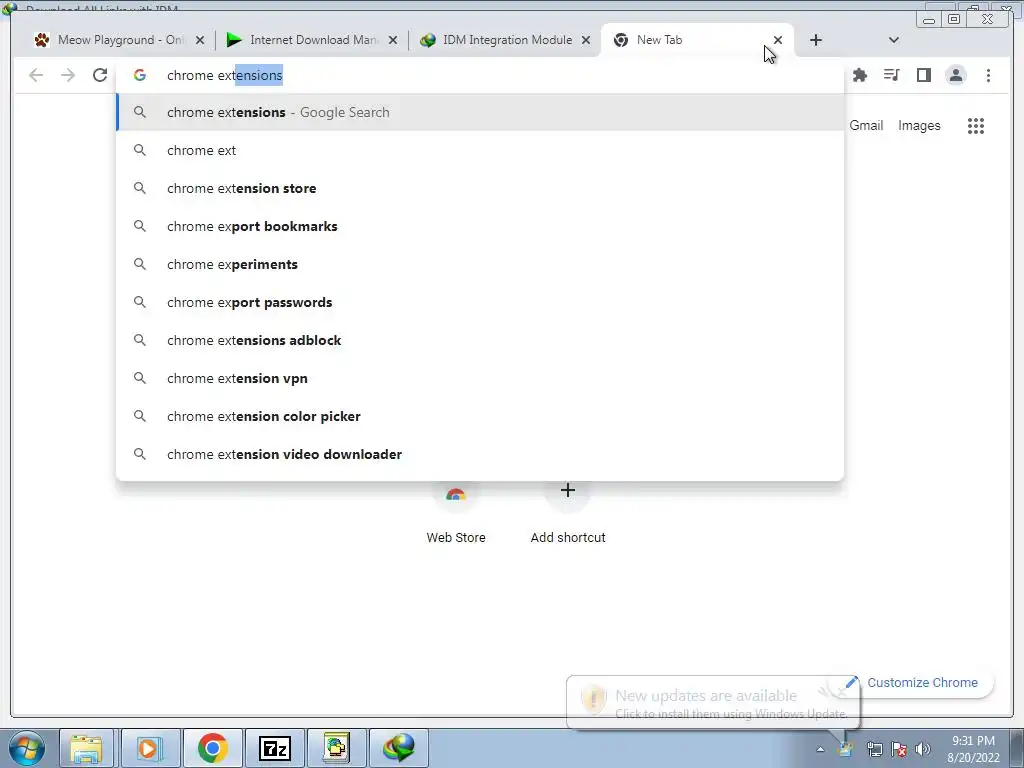
Task: Click the 'New updates are available' notification
Action: (x=713, y=702)
